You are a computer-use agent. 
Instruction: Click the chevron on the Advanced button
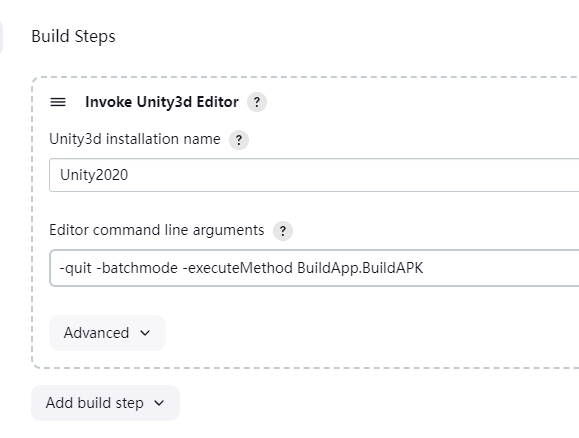pyautogui.click(x=145, y=333)
